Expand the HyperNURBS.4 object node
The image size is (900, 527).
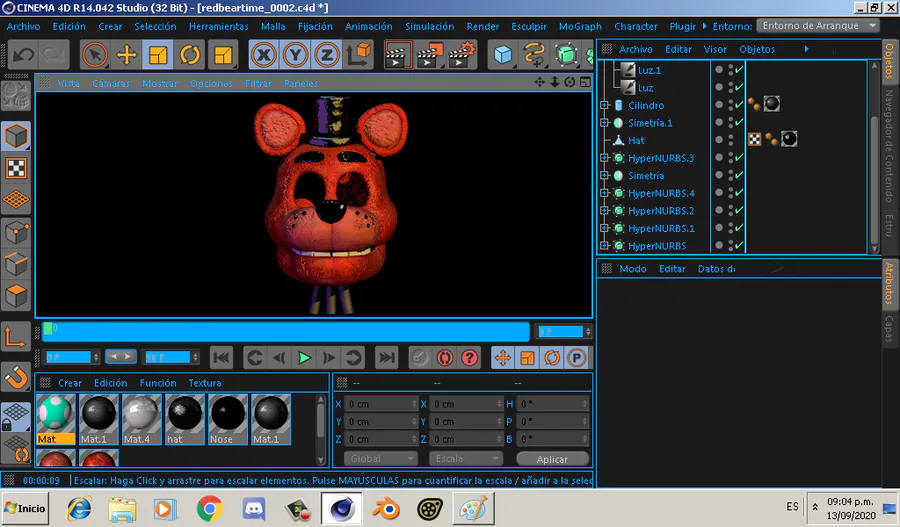(604, 193)
